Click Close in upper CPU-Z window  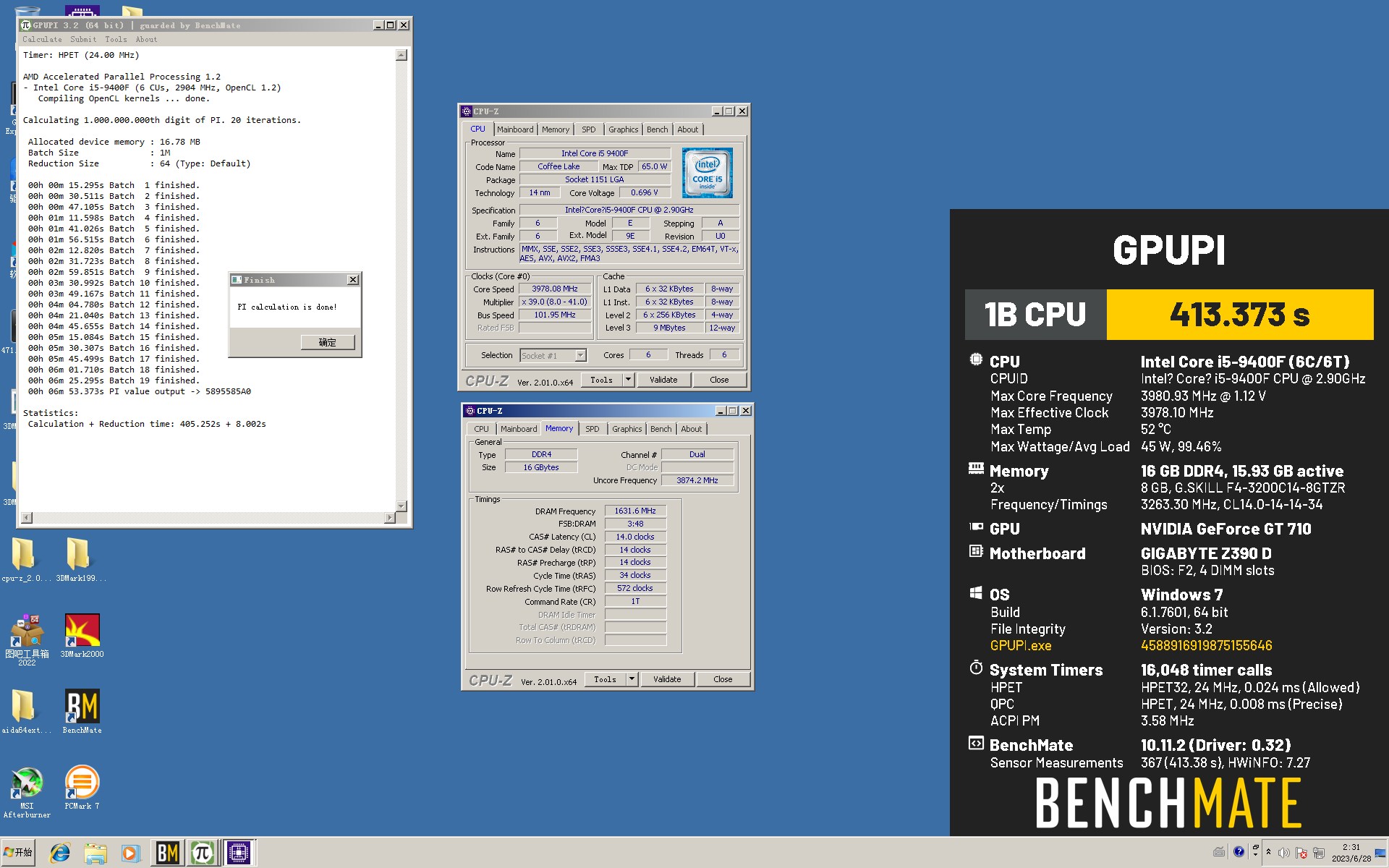[720, 380]
